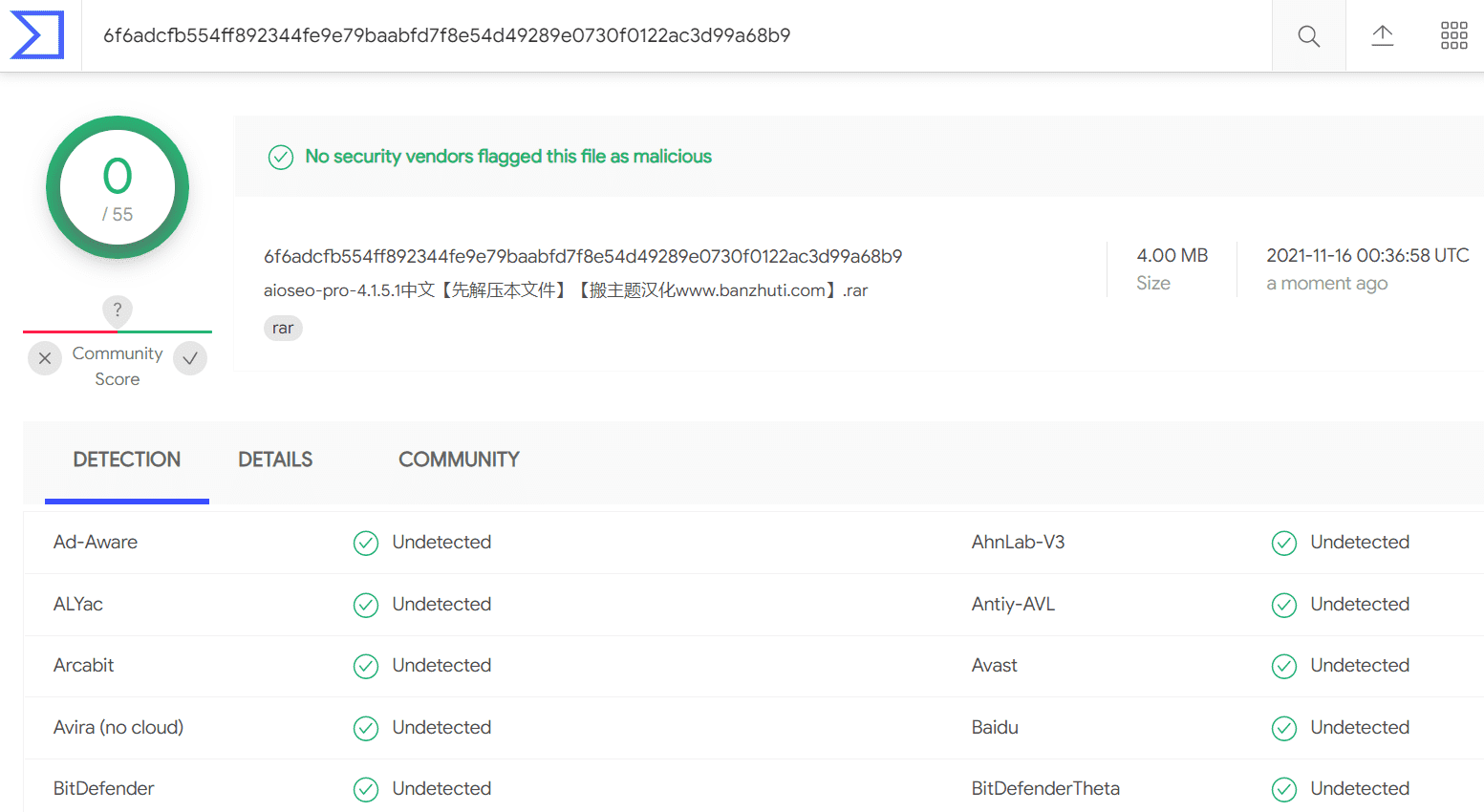Click Ad-Aware undetected check icon

(366, 543)
